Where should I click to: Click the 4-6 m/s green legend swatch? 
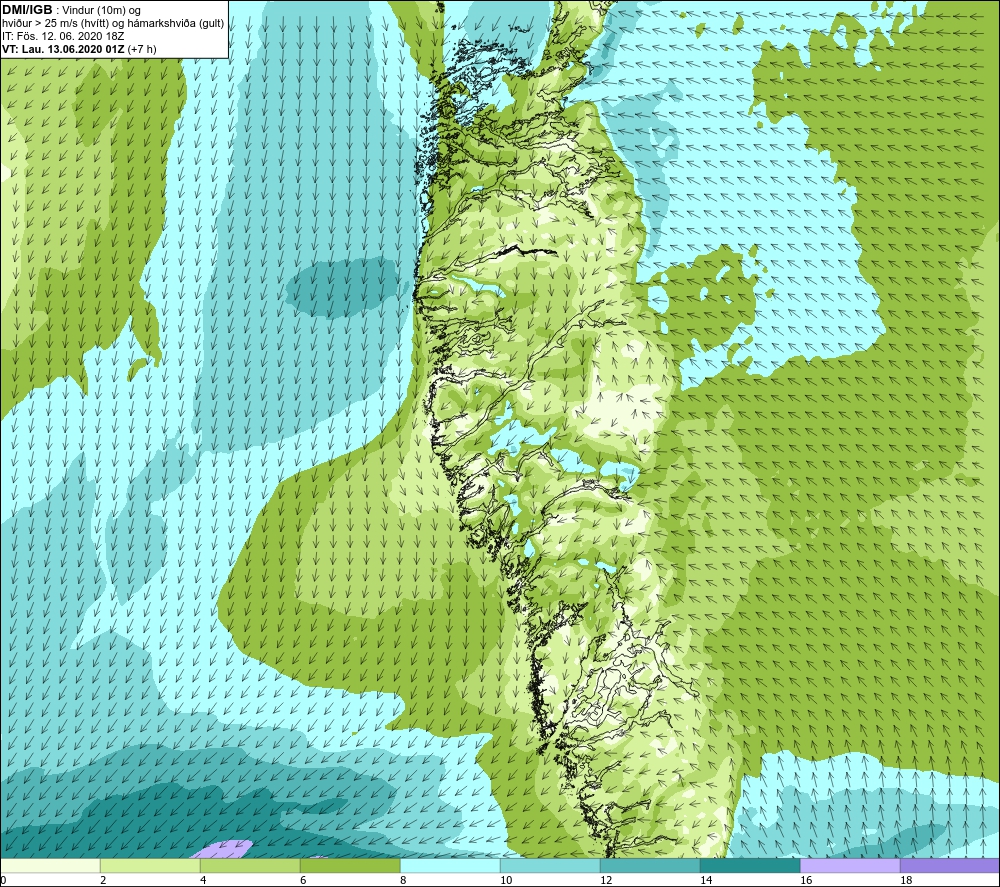250,866
